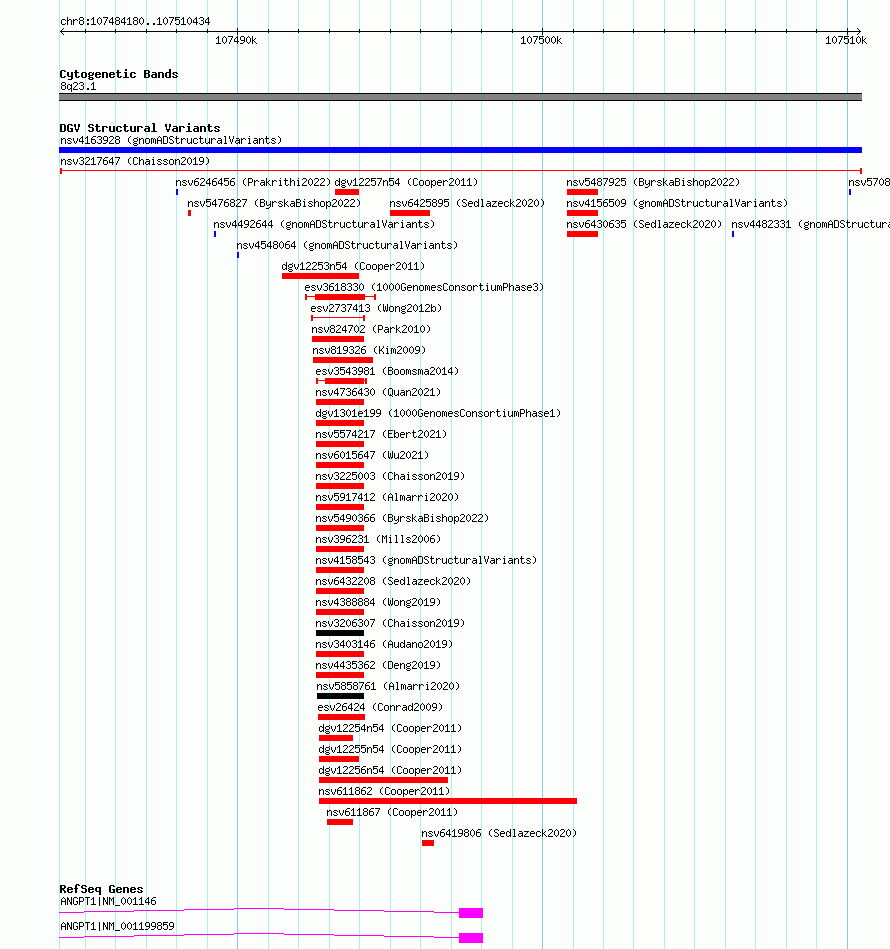Click nsv5858761 (Almarri2020) label

(388, 686)
